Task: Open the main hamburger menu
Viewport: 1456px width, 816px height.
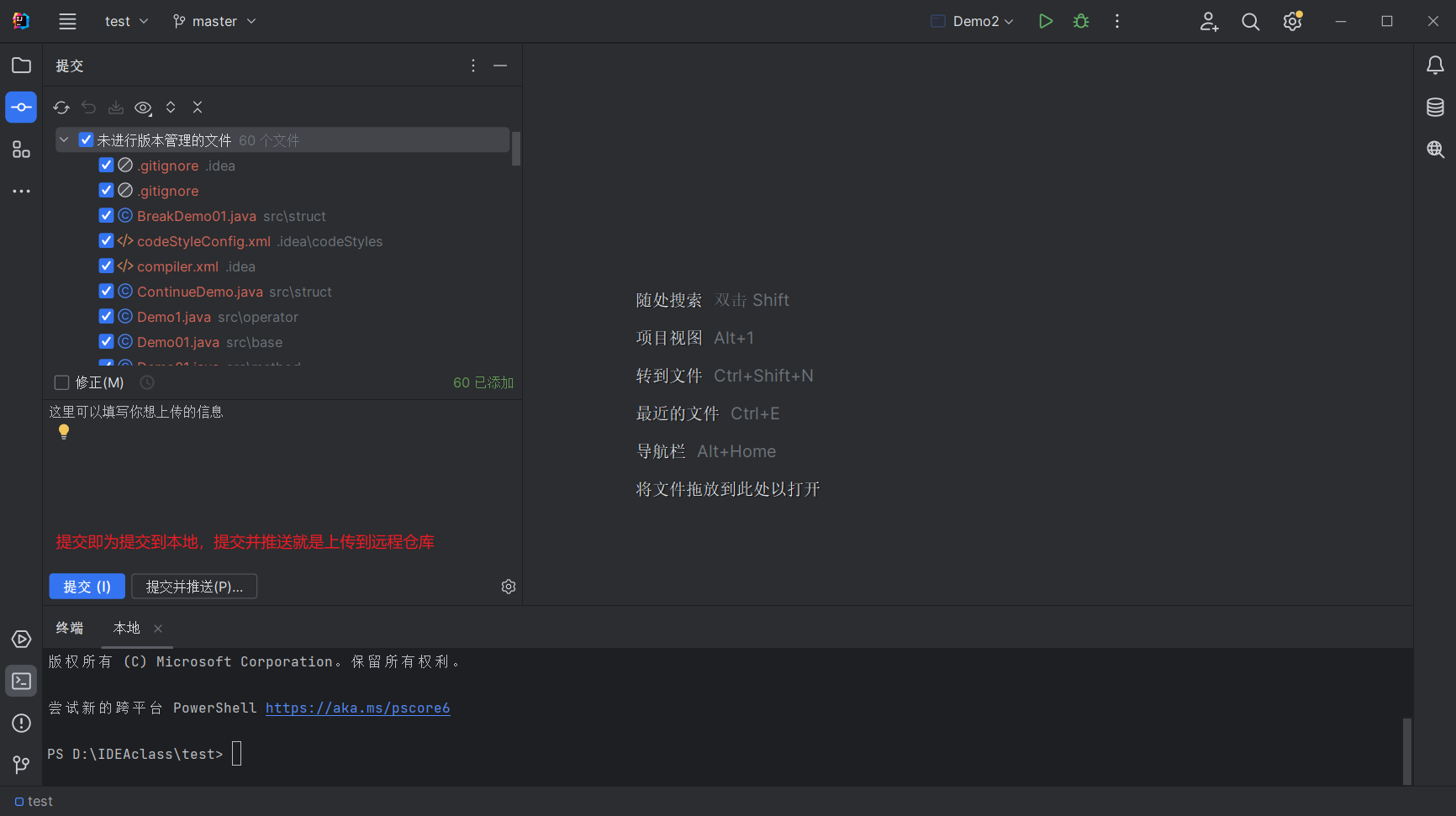Action: pos(67,21)
